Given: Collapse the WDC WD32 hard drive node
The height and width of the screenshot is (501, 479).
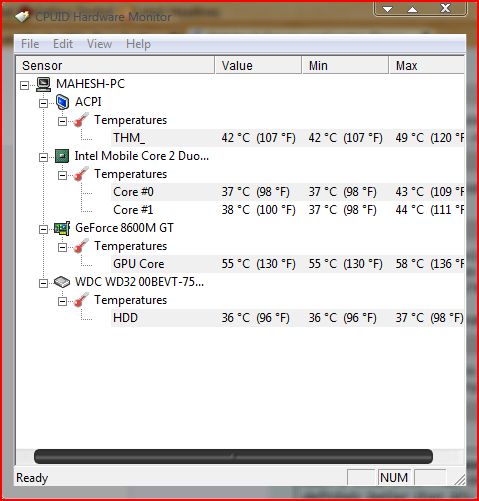Looking at the screenshot, I should 43,283.
